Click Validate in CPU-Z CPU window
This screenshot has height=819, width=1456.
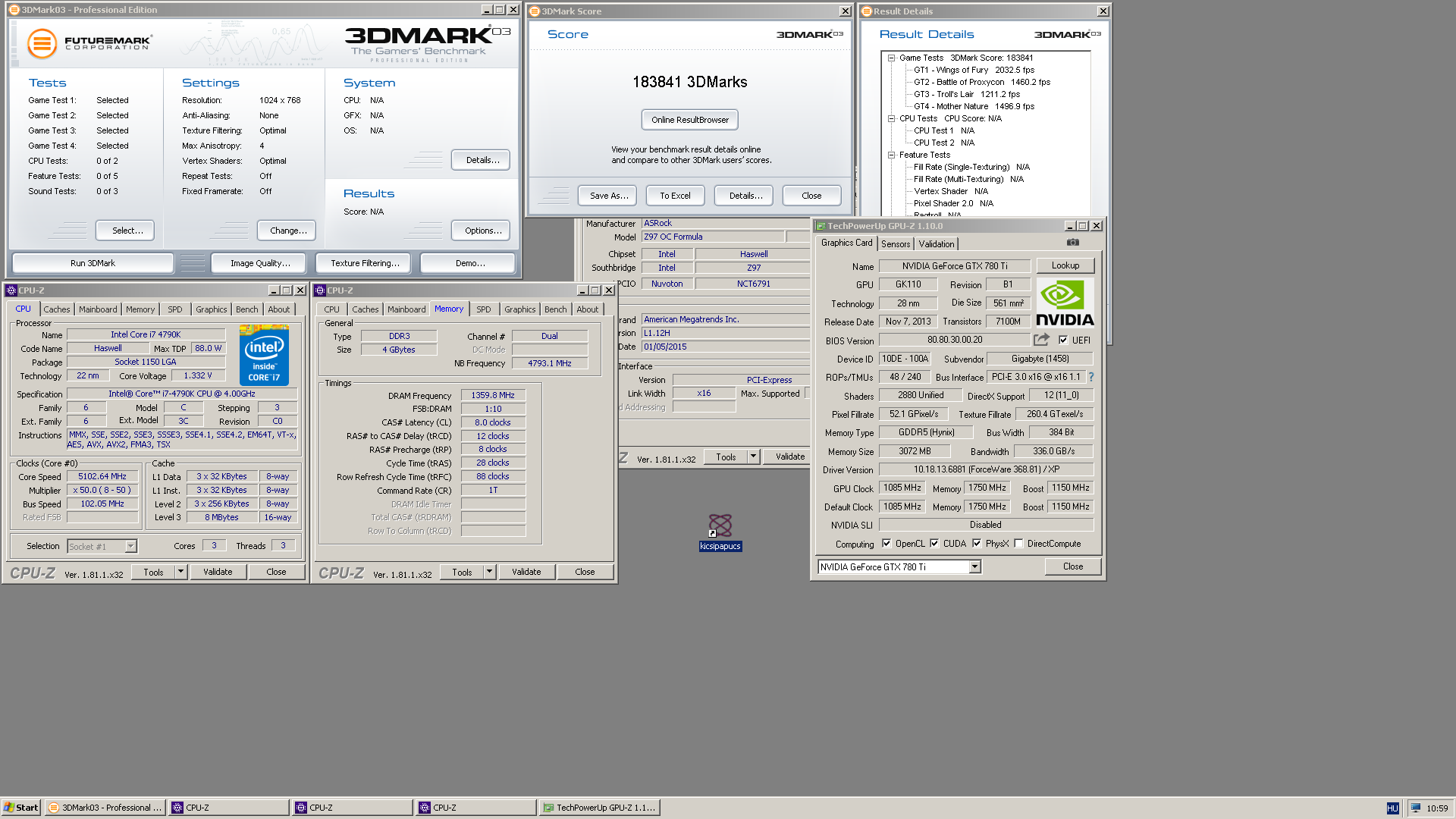[218, 572]
